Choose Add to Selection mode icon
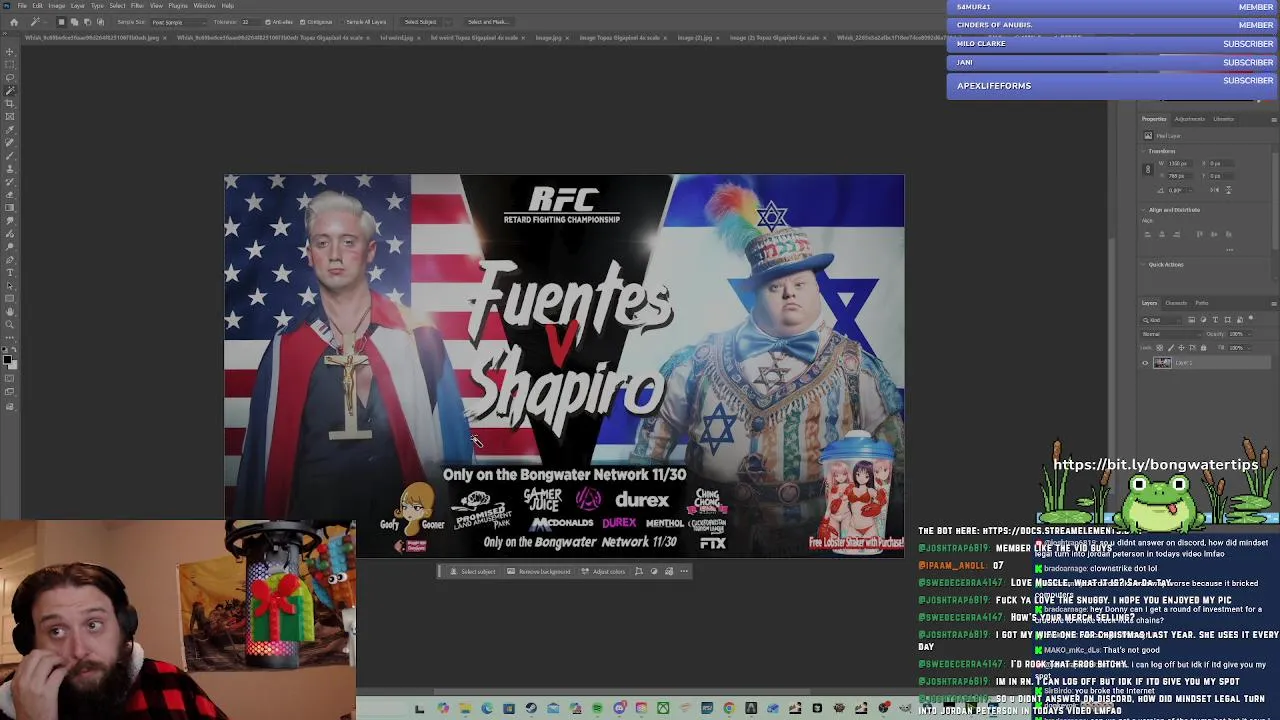The width and height of the screenshot is (1280, 720). (74, 21)
